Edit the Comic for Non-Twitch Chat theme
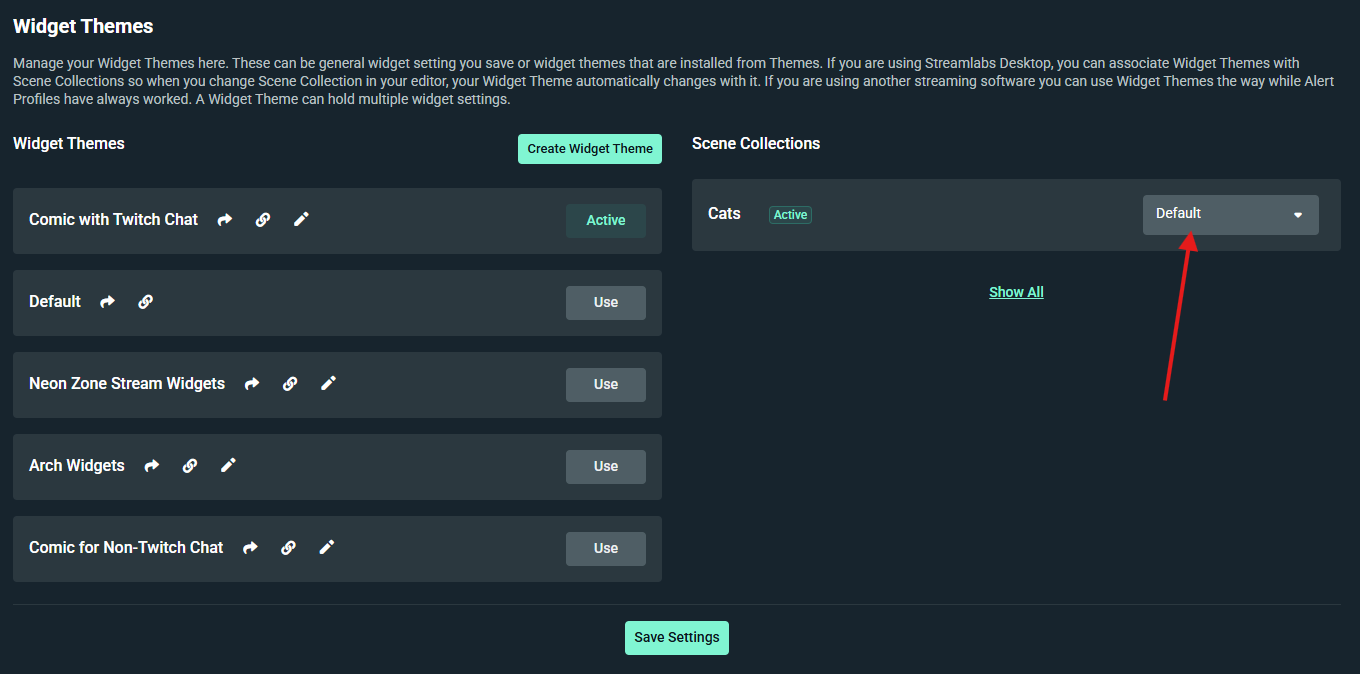The height and width of the screenshot is (674, 1360). (326, 547)
